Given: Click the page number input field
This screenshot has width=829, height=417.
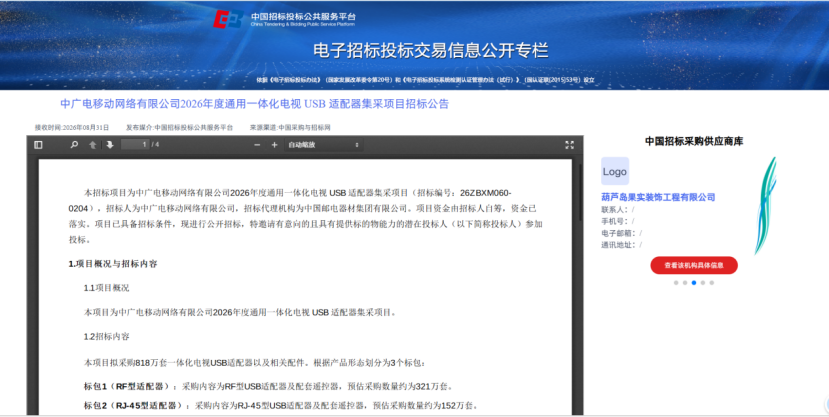Looking at the screenshot, I should click(x=135, y=145).
